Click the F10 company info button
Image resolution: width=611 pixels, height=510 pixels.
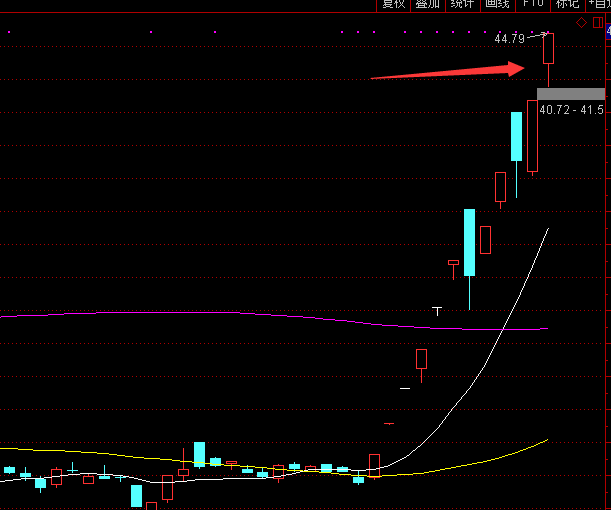click(532, 4)
